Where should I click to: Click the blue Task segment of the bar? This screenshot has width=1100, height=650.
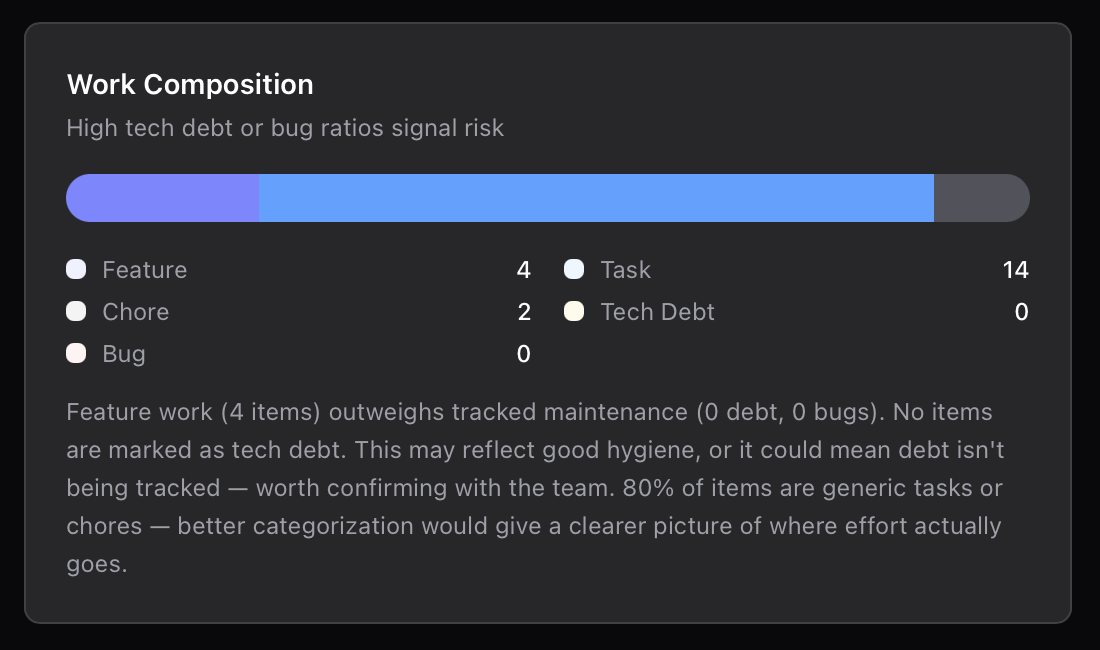point(596,198)
